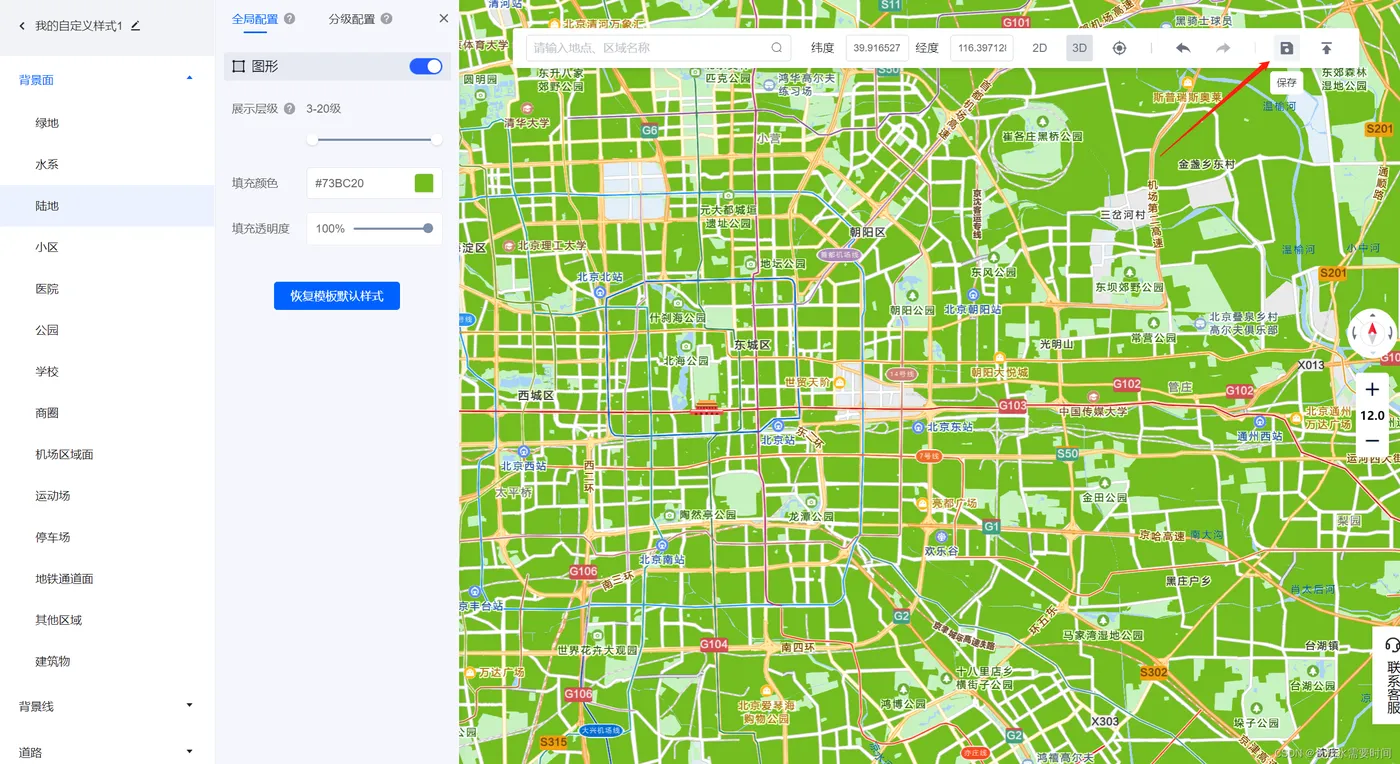Screen dimensions: 1400x764
Task: Switch map to 3D view
Action: [x=1079, y=48]
